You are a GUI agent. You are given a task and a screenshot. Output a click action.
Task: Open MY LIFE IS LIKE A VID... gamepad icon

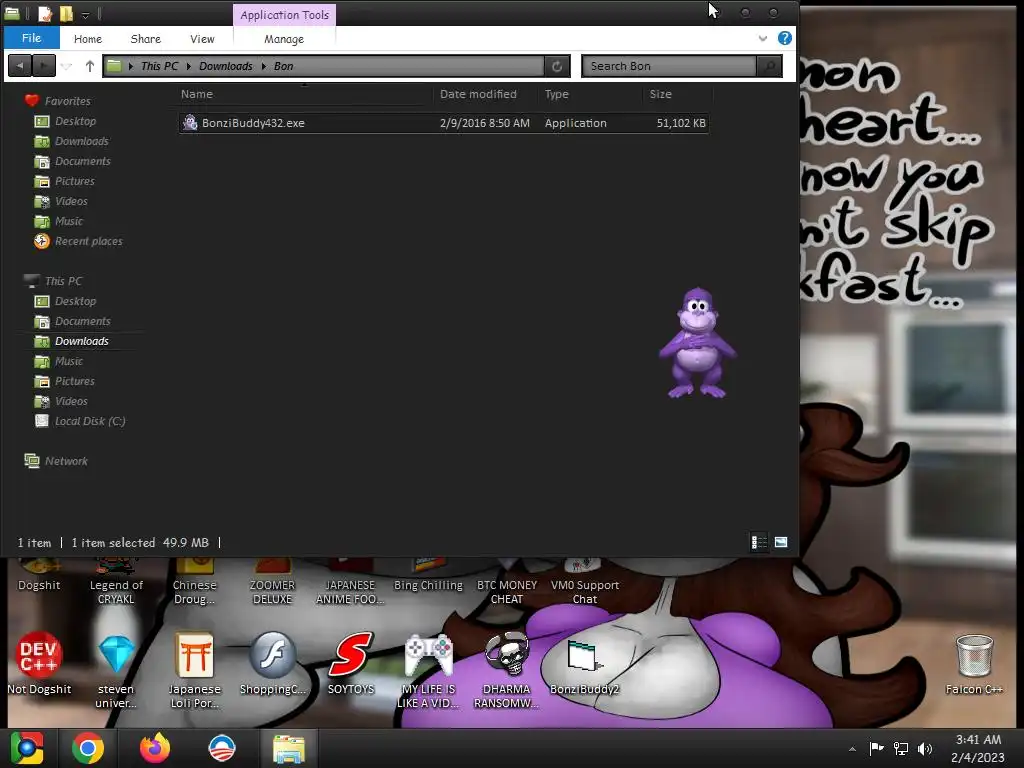coord(428,671)
